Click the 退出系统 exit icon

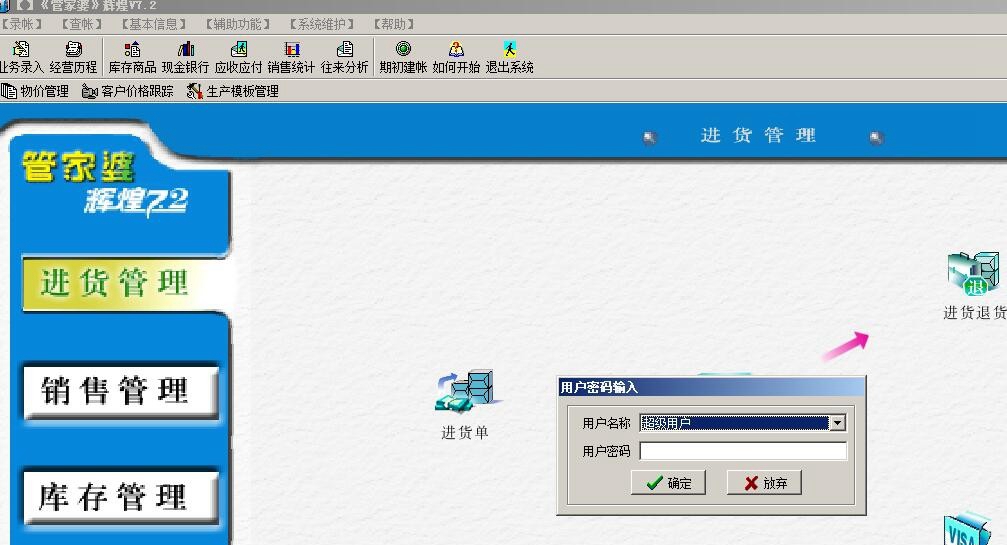tap(509, 57)
